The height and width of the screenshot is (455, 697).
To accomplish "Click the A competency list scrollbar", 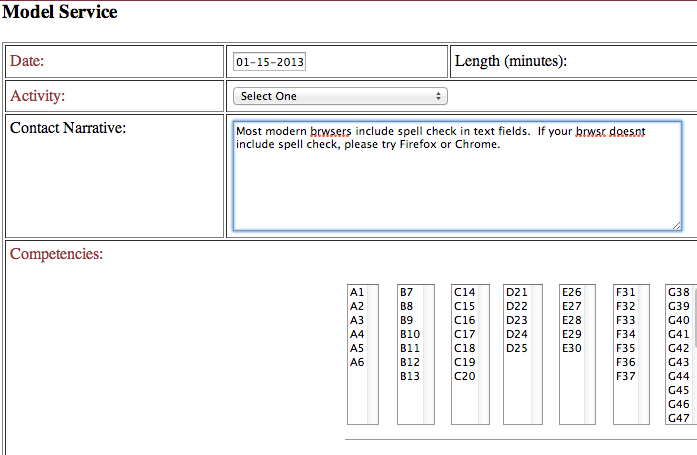I will tap(373, 354).
